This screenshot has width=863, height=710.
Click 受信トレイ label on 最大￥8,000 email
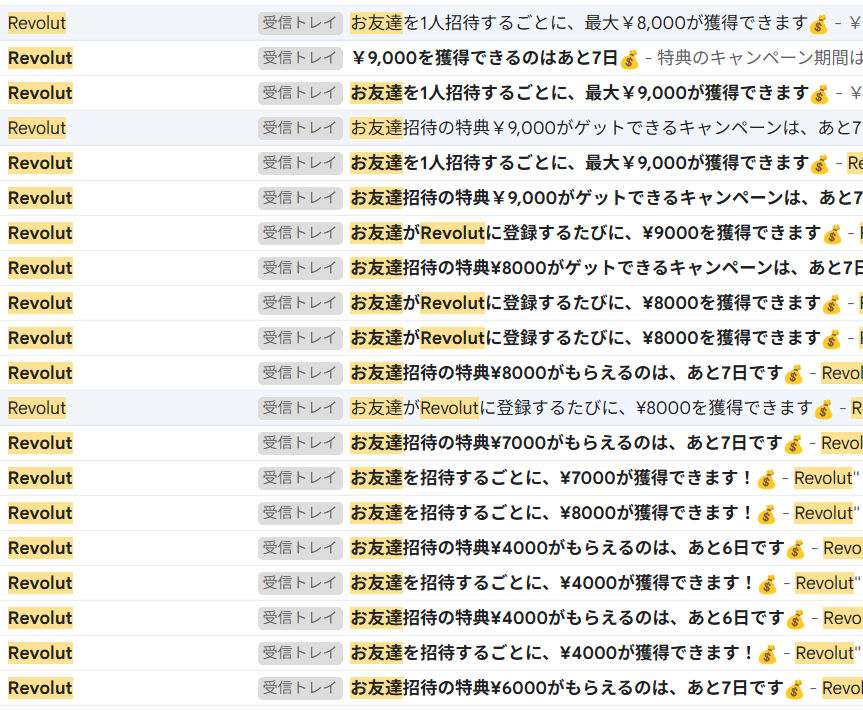[x=300, y=23]
